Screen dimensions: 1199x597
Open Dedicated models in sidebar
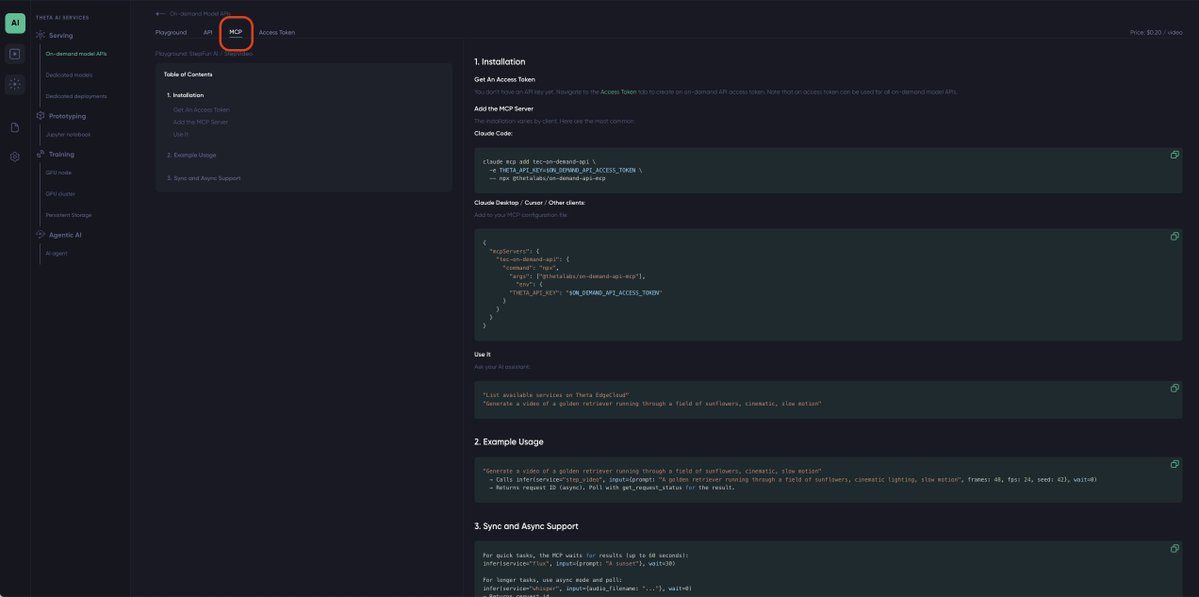click(x=69, y=75)
